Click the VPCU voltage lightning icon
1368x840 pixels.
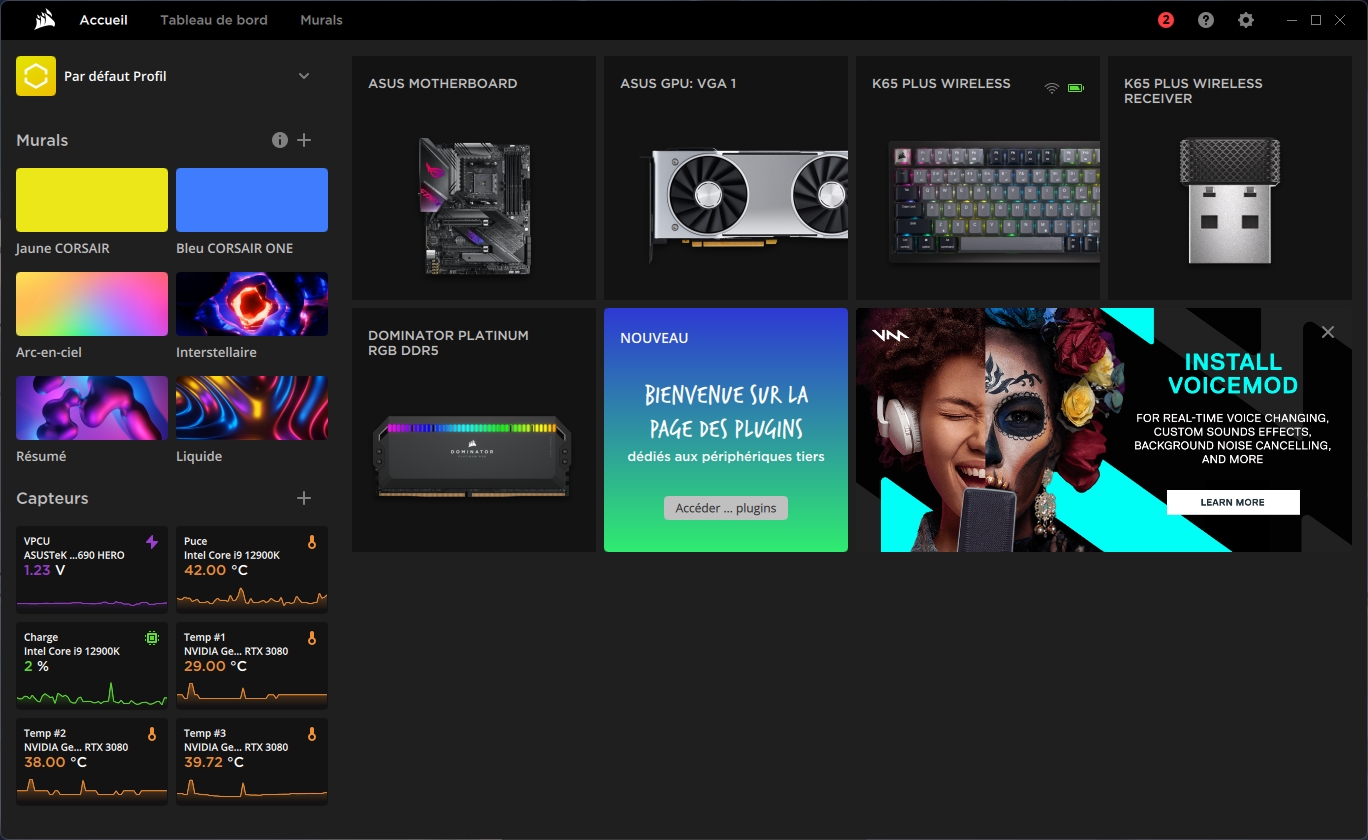pos(152,542)
